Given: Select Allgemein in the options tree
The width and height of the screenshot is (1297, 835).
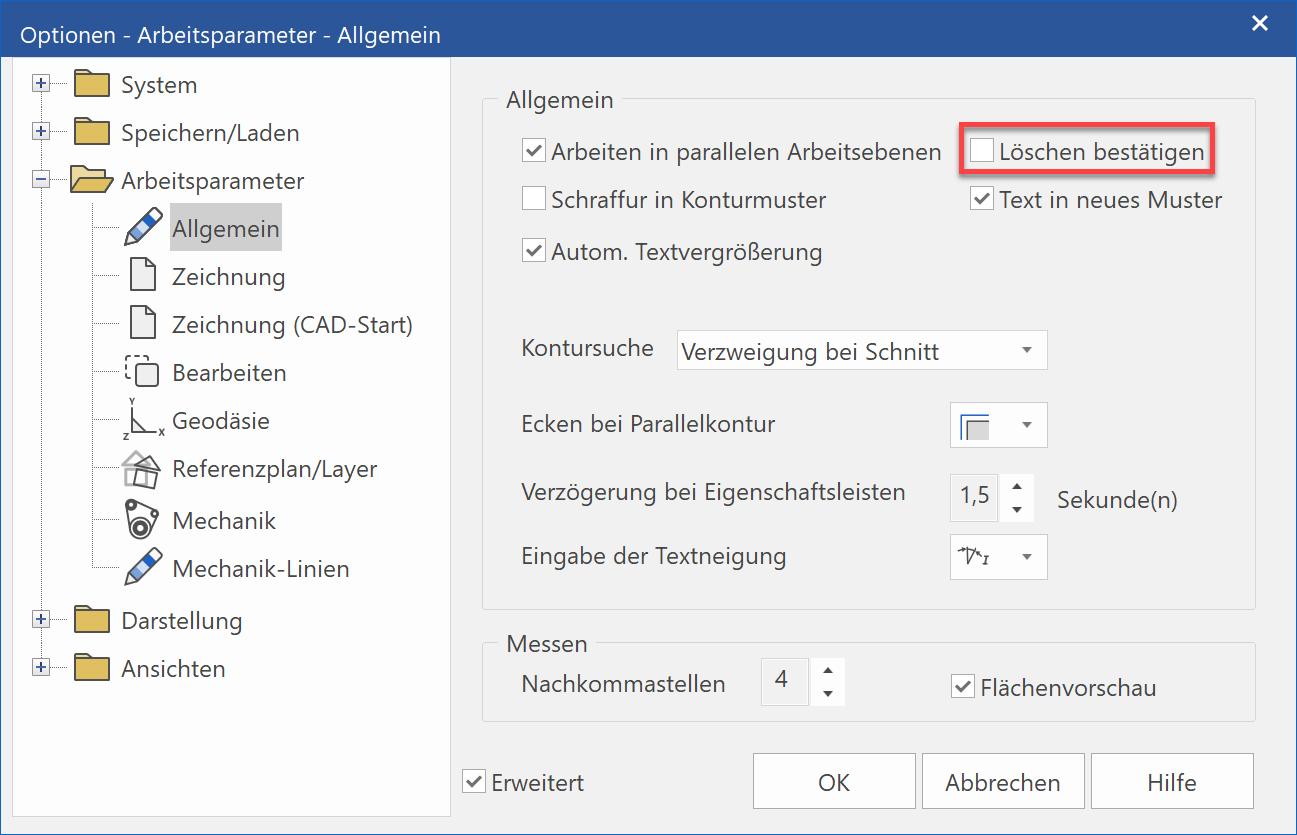Looking at the screenshot, I should click(225, 229).
